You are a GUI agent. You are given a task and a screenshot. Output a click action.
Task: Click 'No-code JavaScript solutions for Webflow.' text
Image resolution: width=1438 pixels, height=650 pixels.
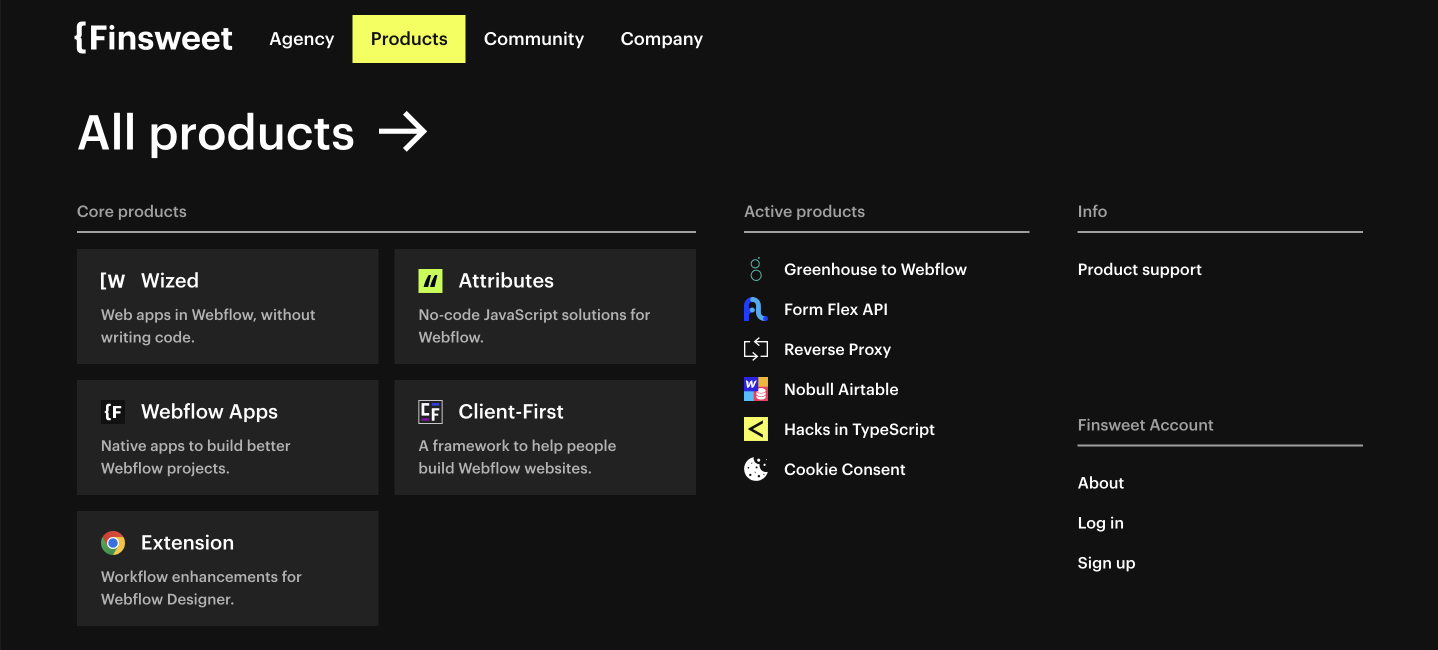click(x=534, y=326)
